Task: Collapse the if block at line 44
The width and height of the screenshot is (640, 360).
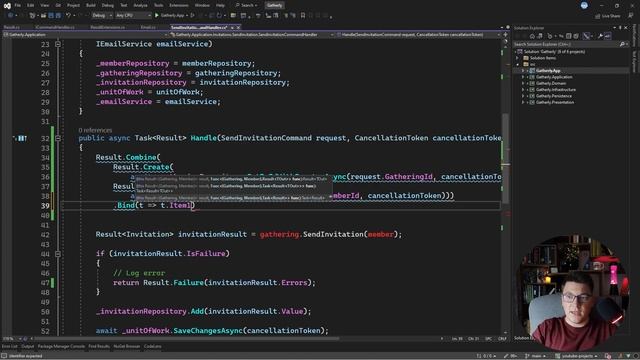Action: (58, 254)
